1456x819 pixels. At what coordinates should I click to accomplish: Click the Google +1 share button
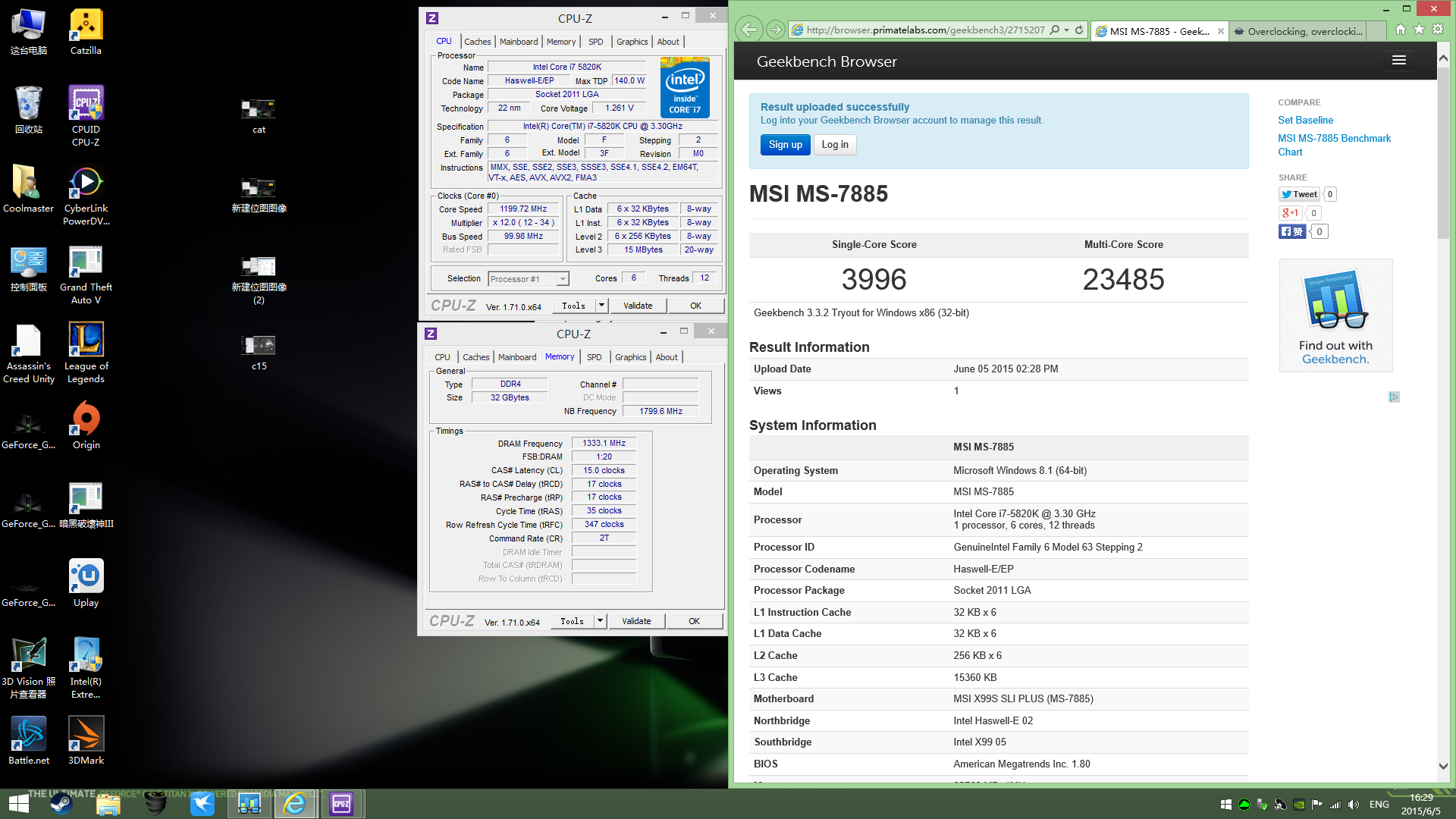point(1290,213)
